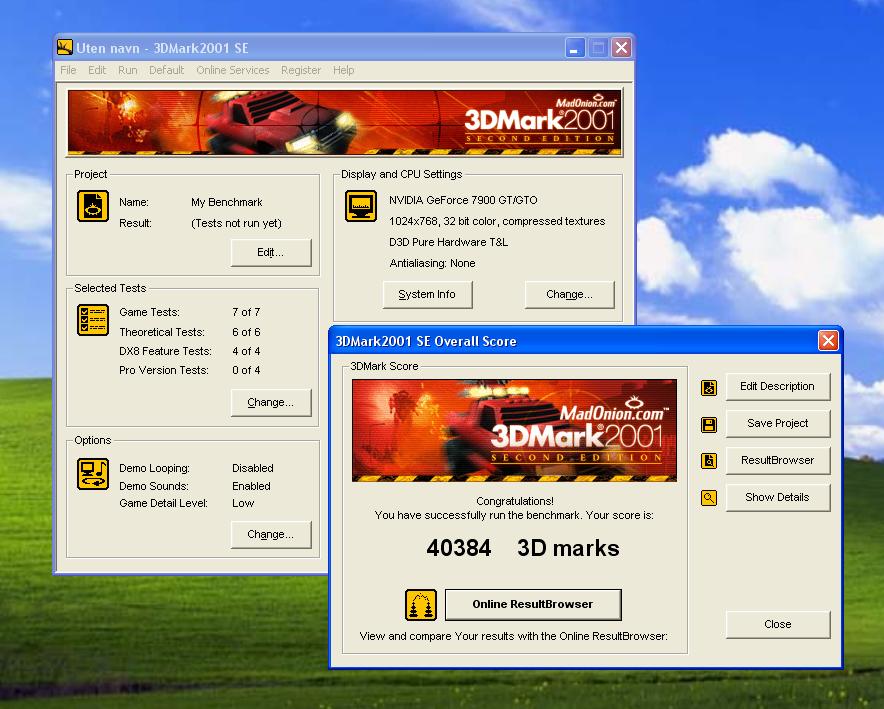Click the 'Congratulations!' text
884x709 pixels.
[515, 501]
